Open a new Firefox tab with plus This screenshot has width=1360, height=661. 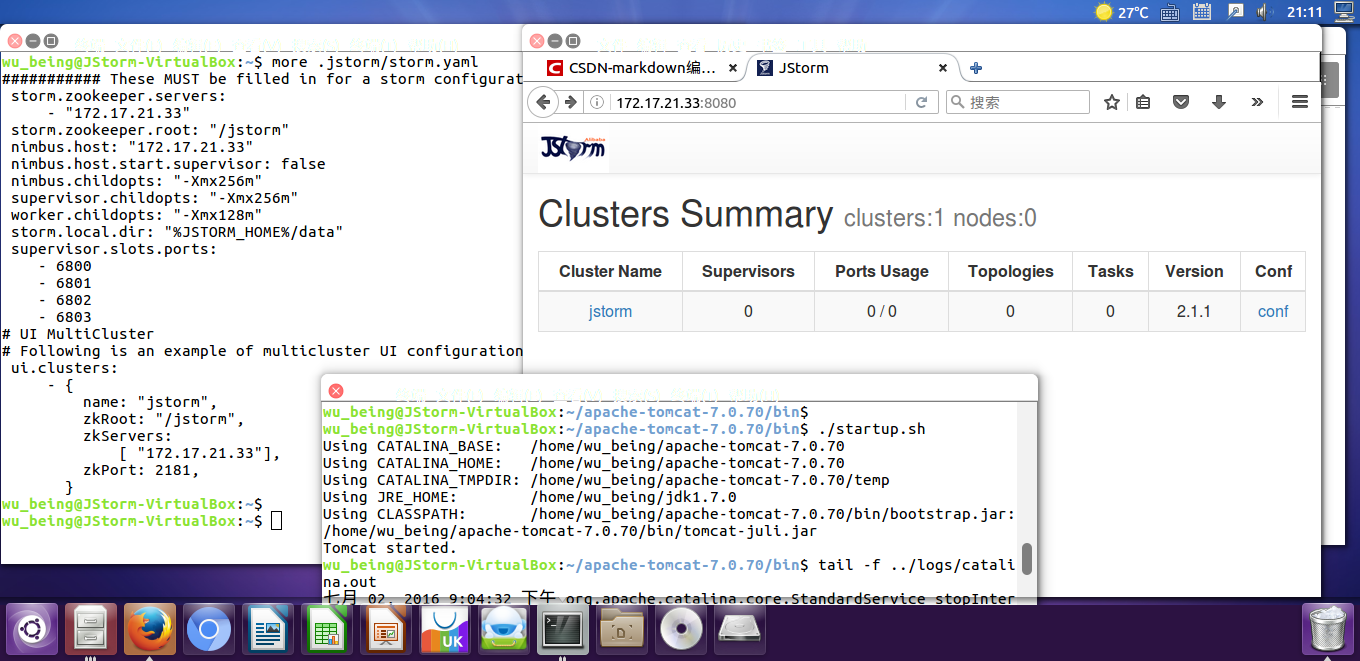(976, 68)
